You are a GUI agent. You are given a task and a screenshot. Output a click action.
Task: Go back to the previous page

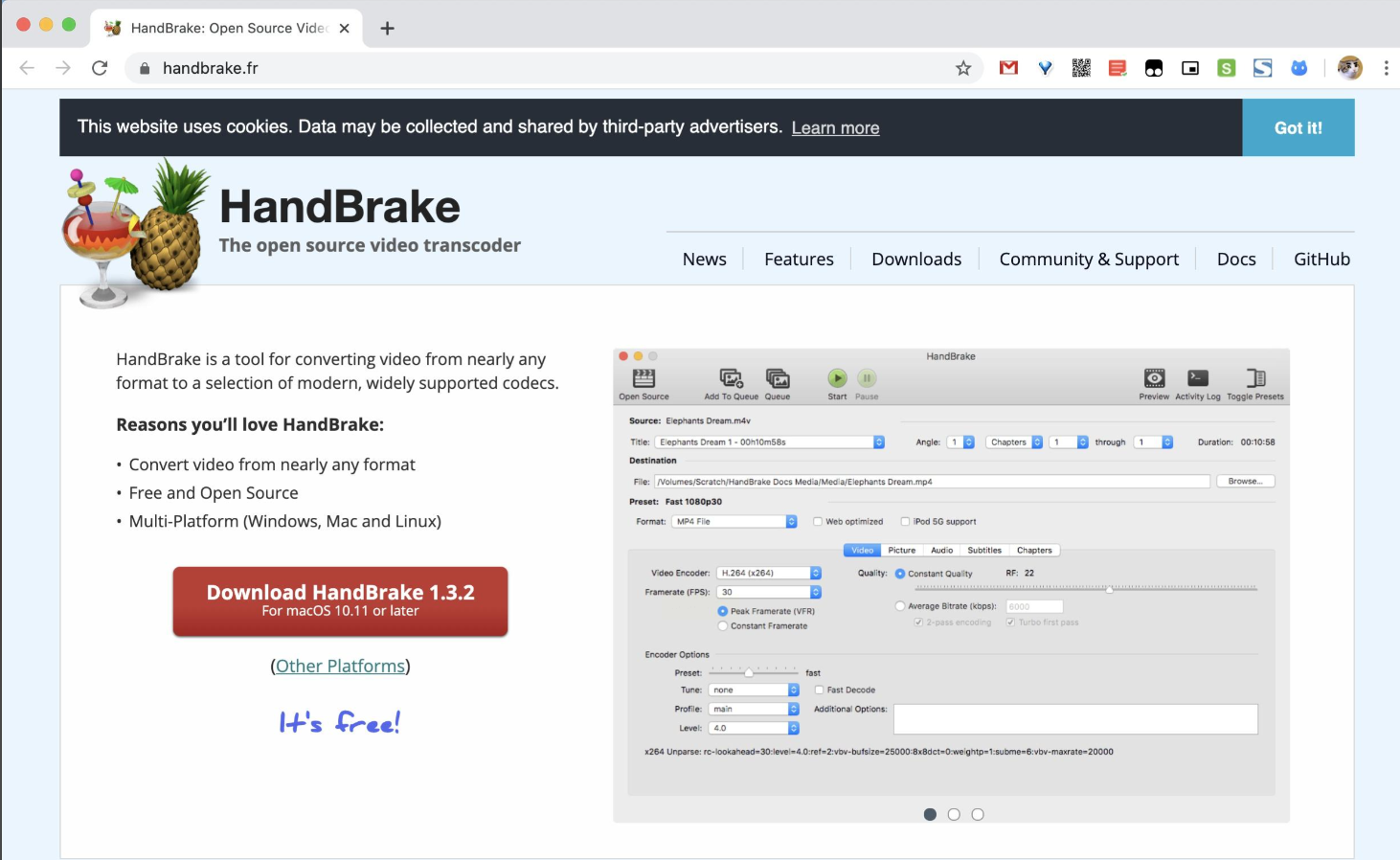[x=27, y=68]
